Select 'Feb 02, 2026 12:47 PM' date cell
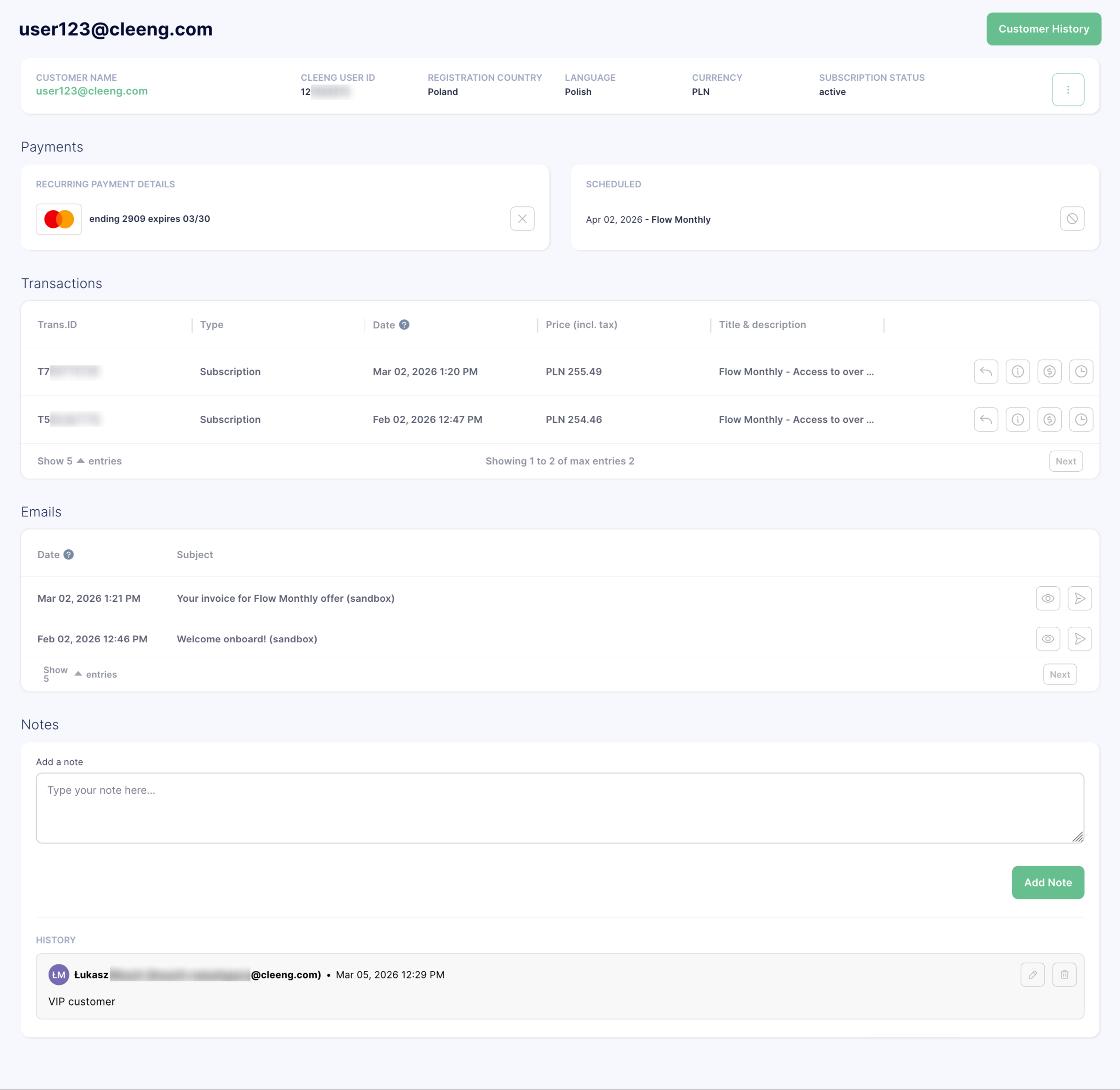1120x1090 pixels. point(428,420)
